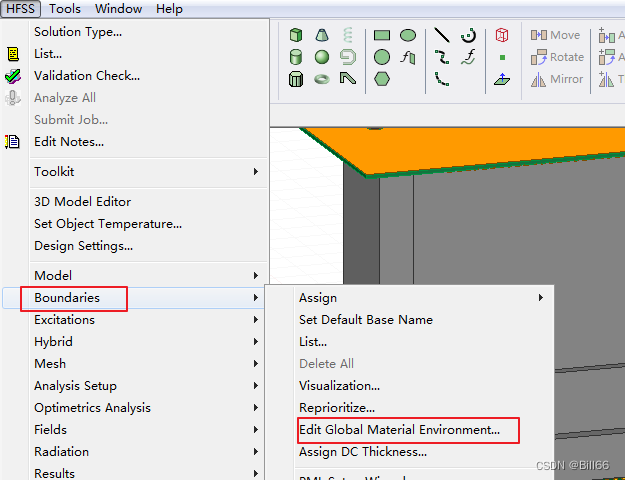Select the Draw point tool
The image size is (625, 480).
pyautogui.click(x=502, y=57)
